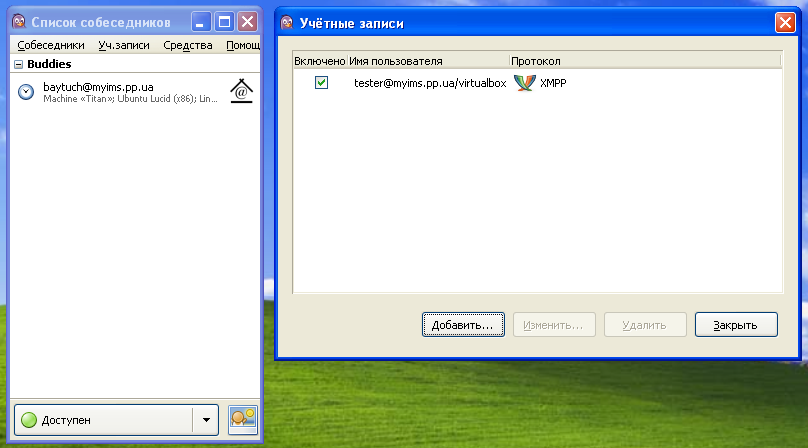Click the Закрыть button
Viewport: 808px width, 448px height.
736,325
